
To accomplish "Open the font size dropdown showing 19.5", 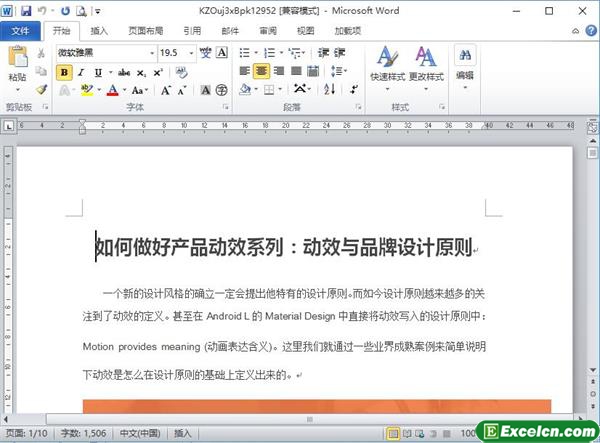I will click(187, 52).
